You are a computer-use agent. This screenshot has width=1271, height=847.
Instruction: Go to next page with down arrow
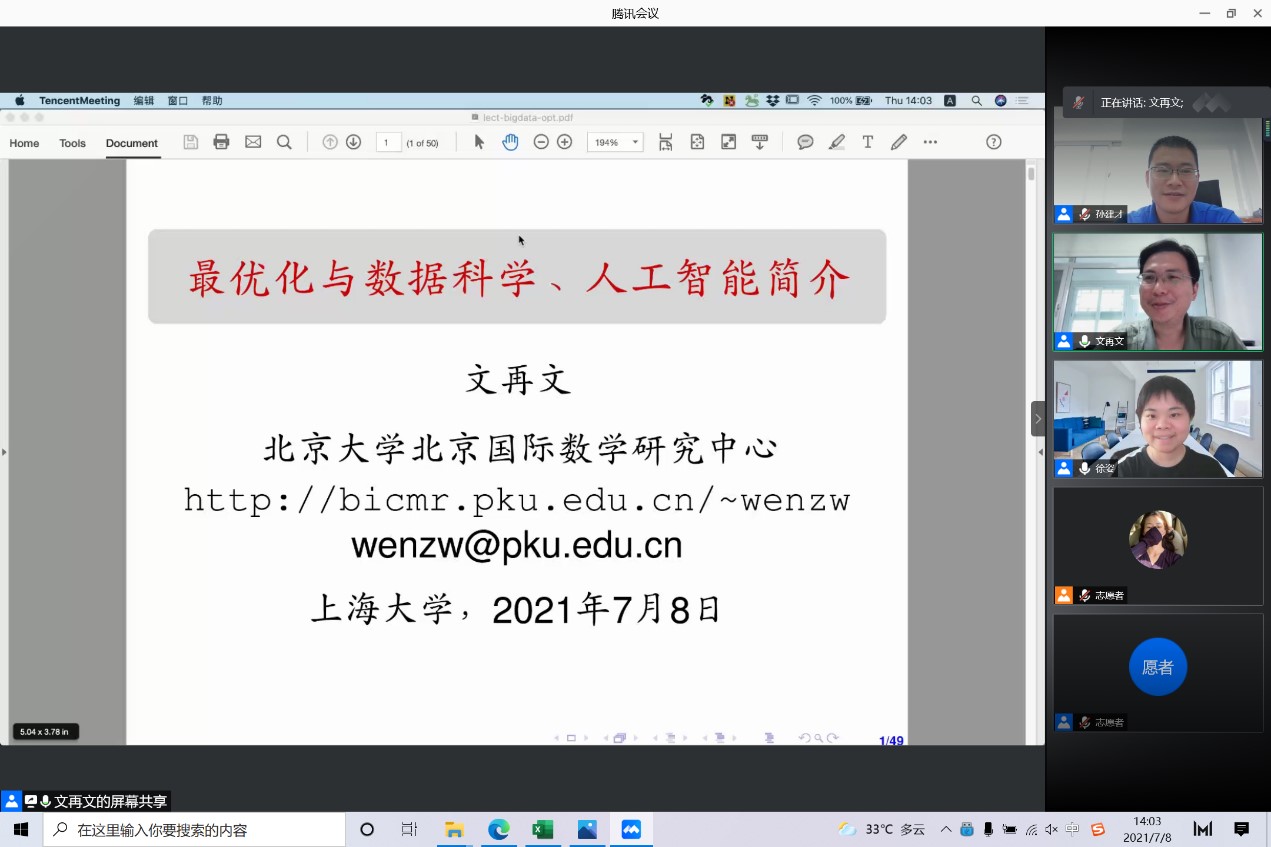[x=353, y=142]
